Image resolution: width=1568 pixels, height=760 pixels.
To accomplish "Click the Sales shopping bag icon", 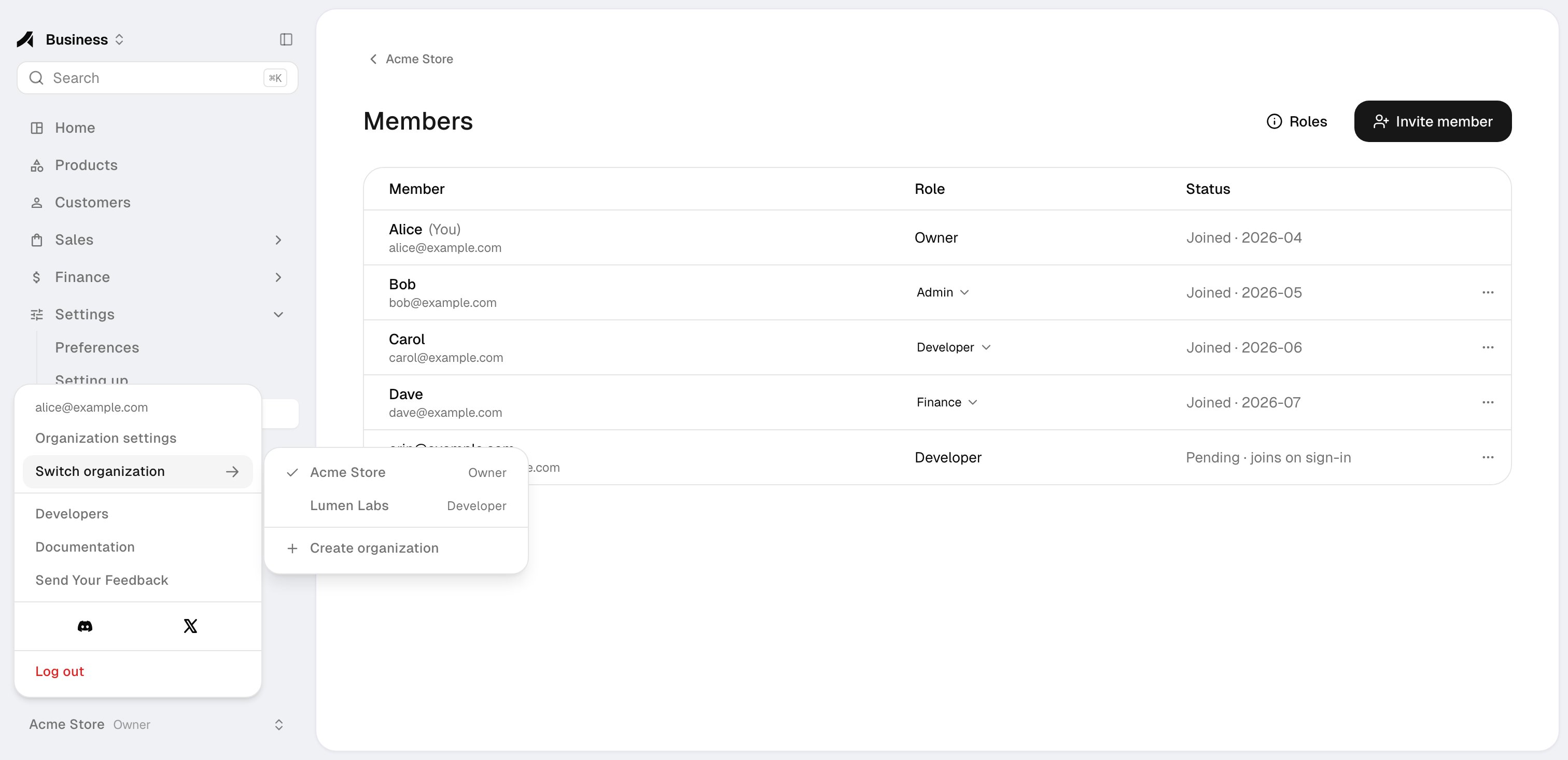I will pyautogui.click(x=37, y=240).
